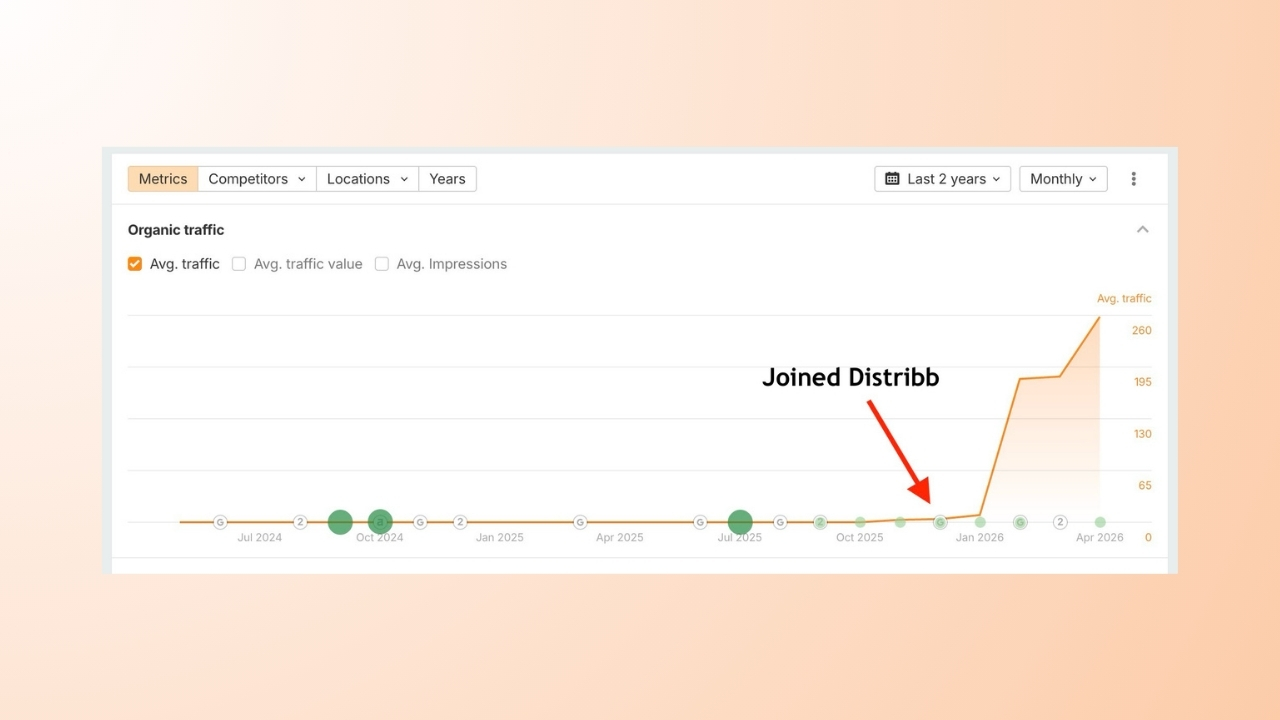Click the 130 axis value
1280x720 pixels.
coord(1142,434)
